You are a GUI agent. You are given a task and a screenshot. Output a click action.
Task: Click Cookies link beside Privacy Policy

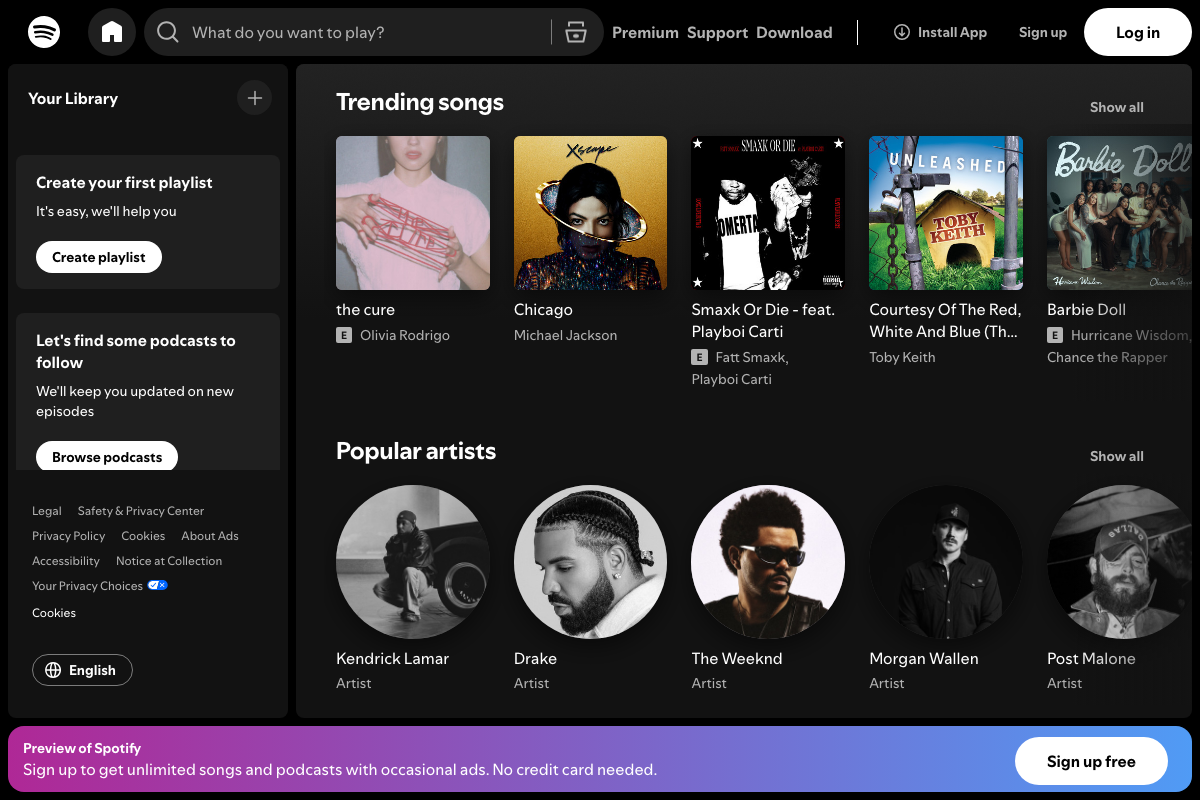[x=143, y=536]
